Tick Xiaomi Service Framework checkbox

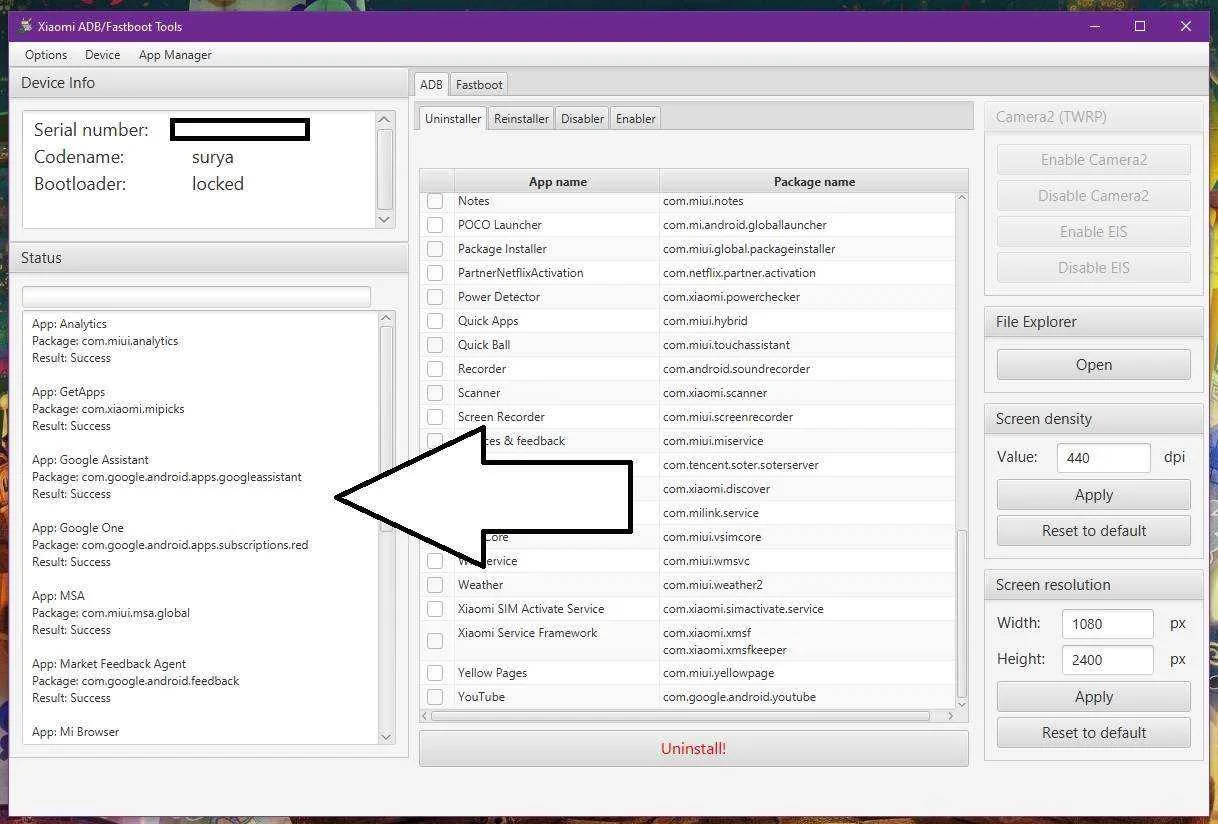[435, 641]
